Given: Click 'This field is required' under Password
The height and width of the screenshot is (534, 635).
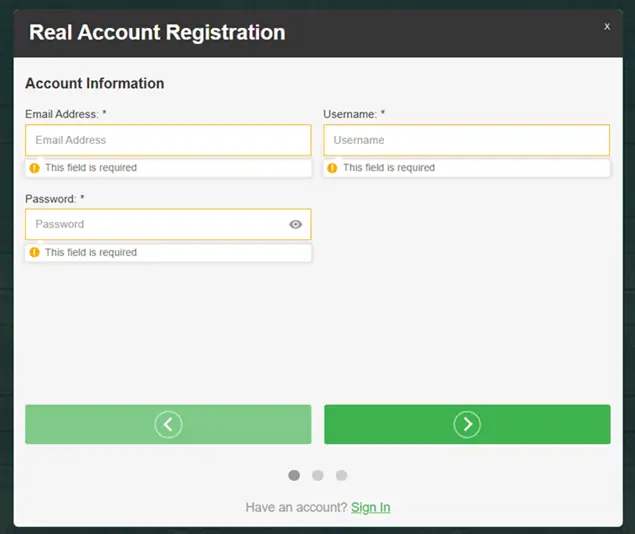Looking at the screenshot, I should click(x=91, y=252).
